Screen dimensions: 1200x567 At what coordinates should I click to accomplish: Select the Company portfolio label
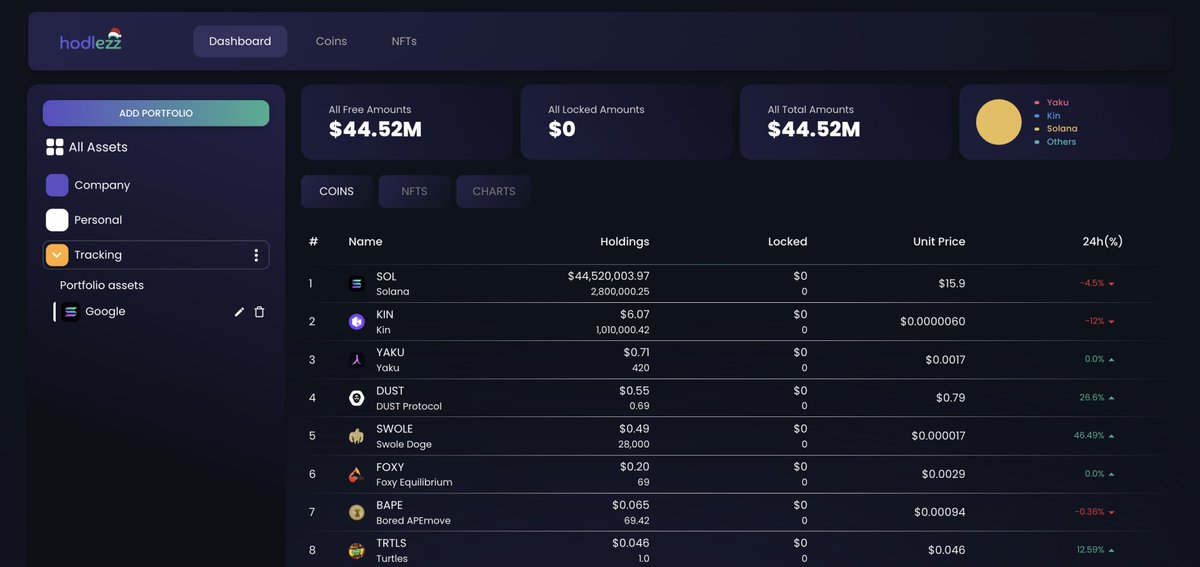pos(102,185)
